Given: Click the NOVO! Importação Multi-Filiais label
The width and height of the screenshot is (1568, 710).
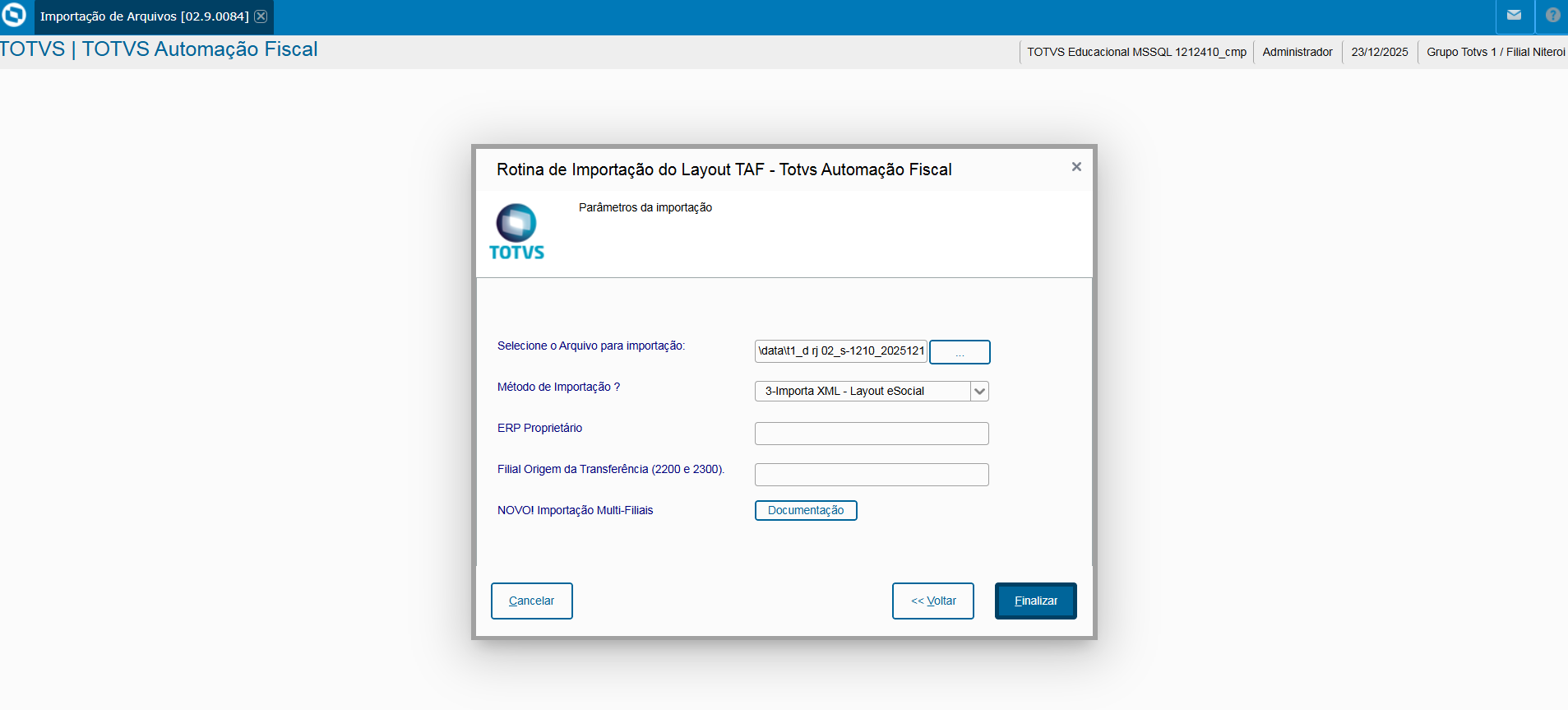Looking at the screenshot, I should tap(575, 510).
